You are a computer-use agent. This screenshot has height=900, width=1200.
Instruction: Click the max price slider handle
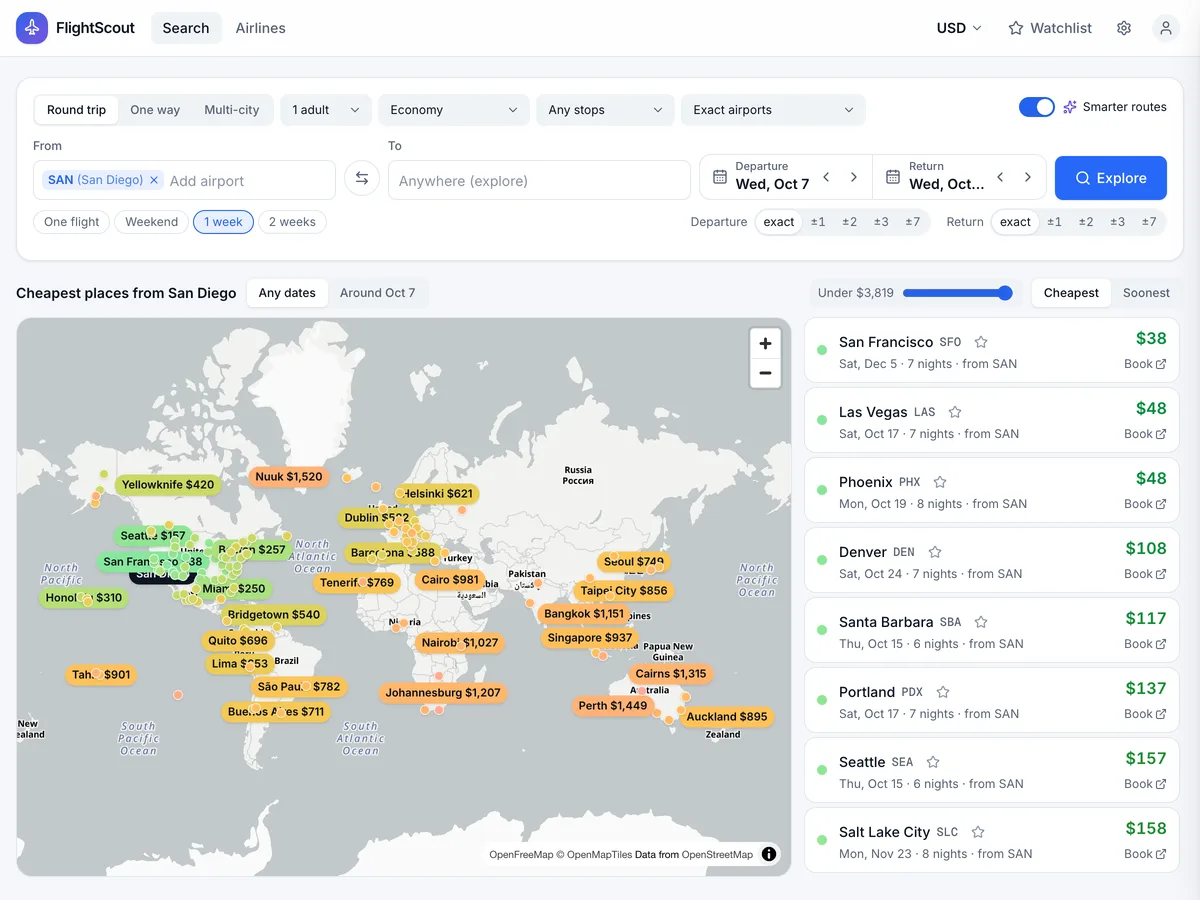(x=1005, y=293)
